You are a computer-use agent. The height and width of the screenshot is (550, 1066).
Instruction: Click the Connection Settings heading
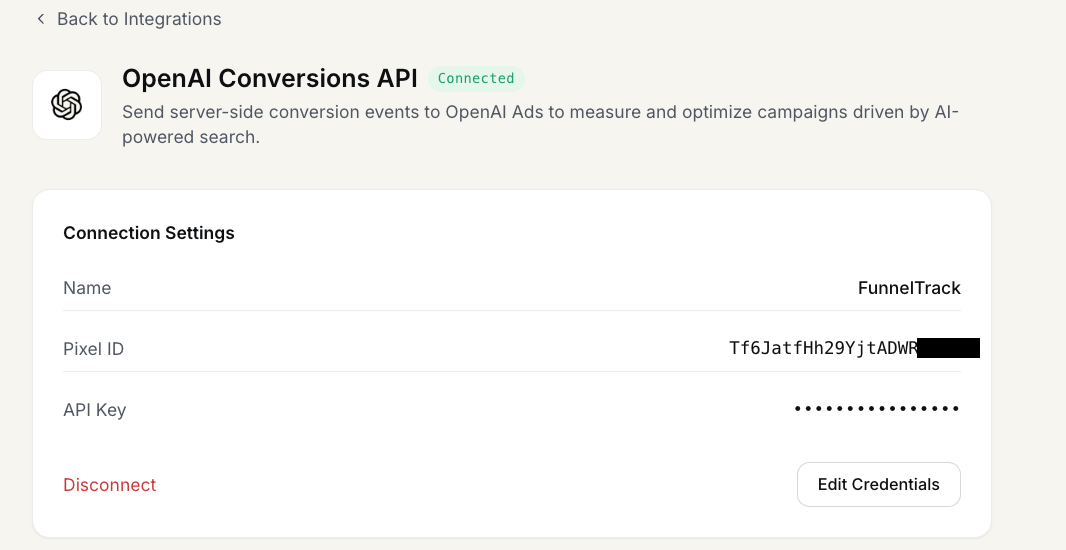point(149,233)
